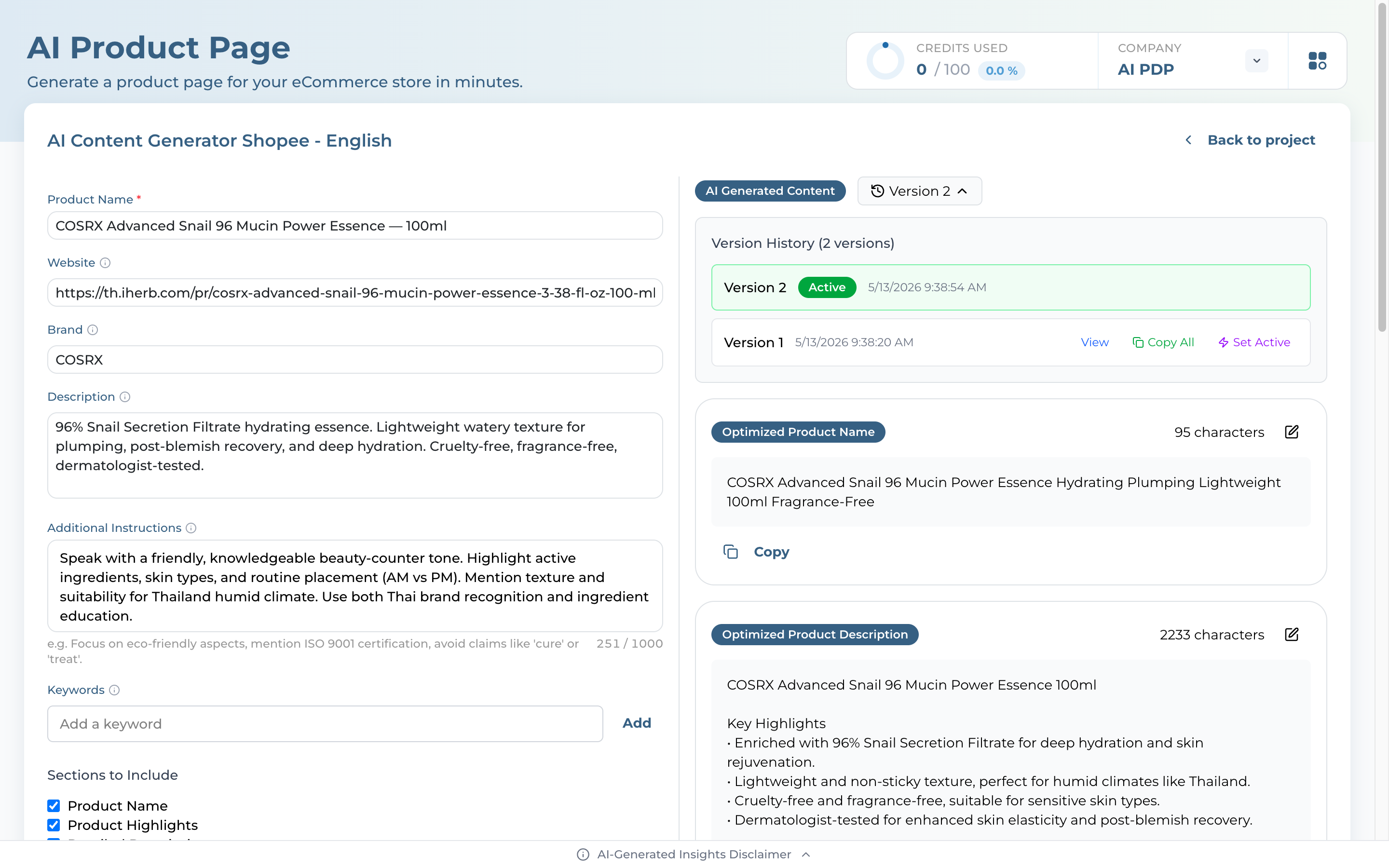Click the Additional Instructions text area

pos(354,586)
